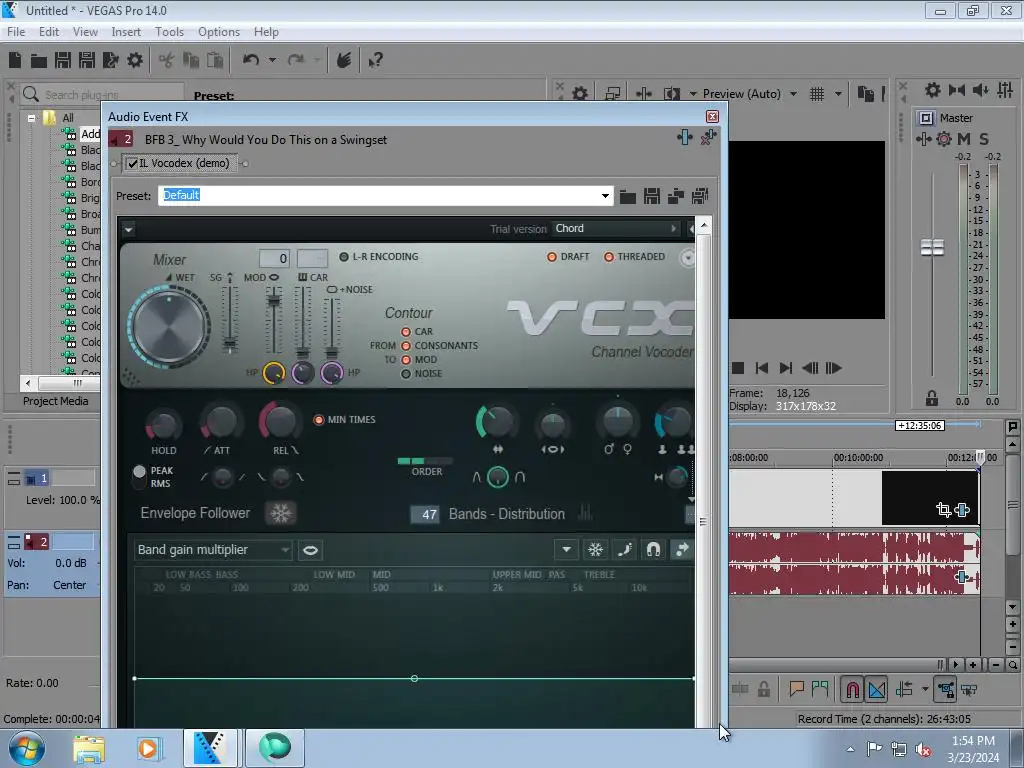Open the overlays grid dropdown arrow
This screenshot has height=768, width=1024.
[x=838, y=94]
